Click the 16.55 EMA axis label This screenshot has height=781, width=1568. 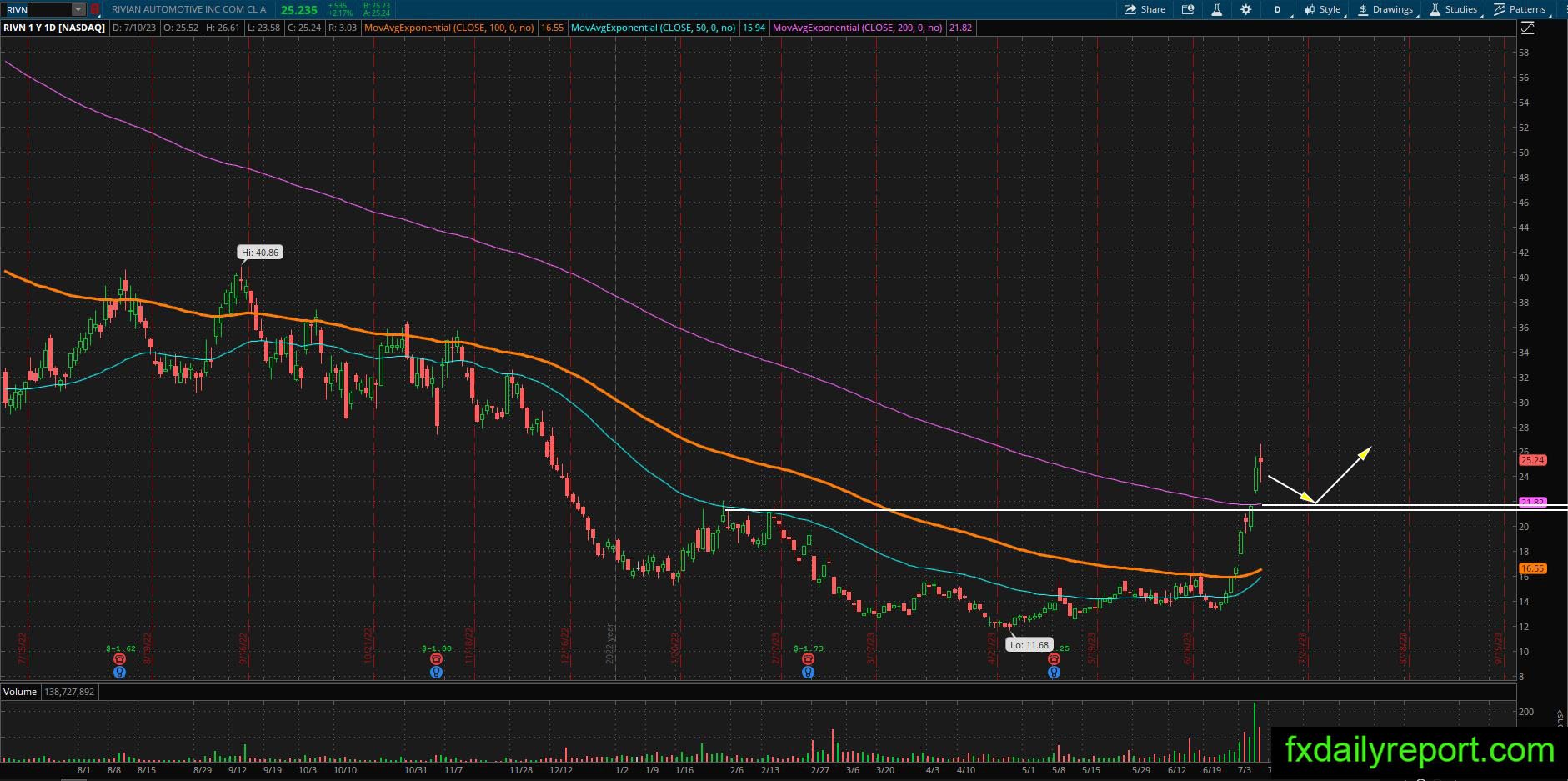(x=1533, y=568)
